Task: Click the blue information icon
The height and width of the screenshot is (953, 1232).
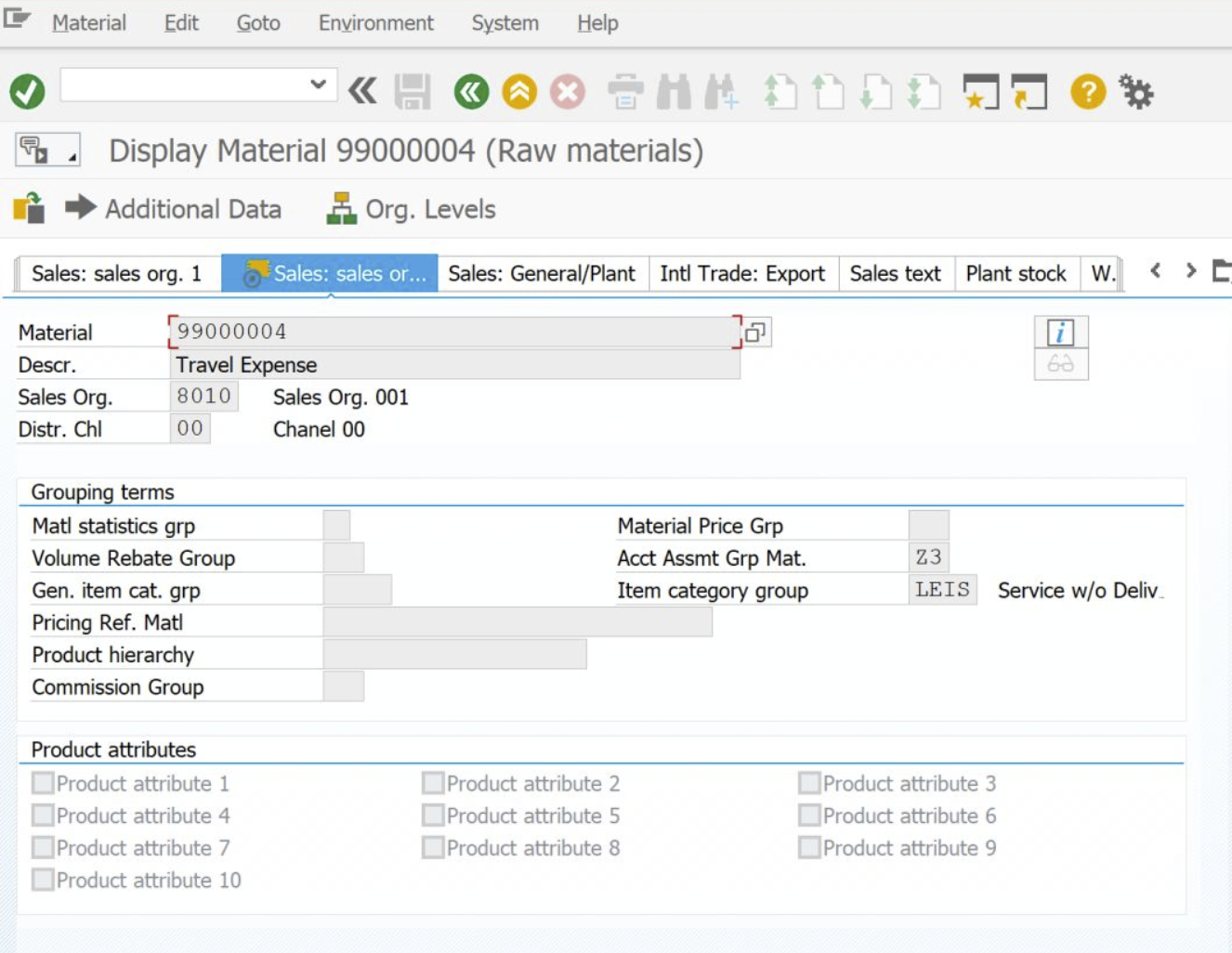Action: tap(1061, 332)
